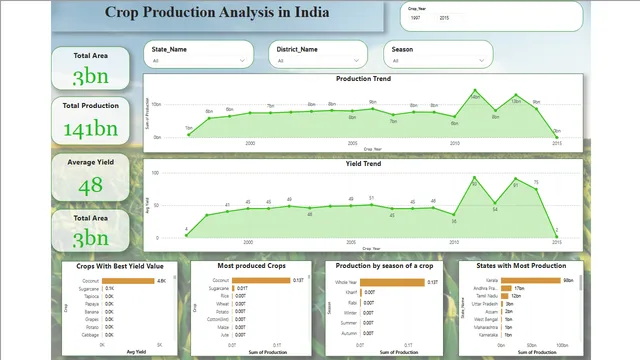The image size is (640, 360).
Task: Click the 'Uttar Pradesh' state label
Action: click(484, 304)
